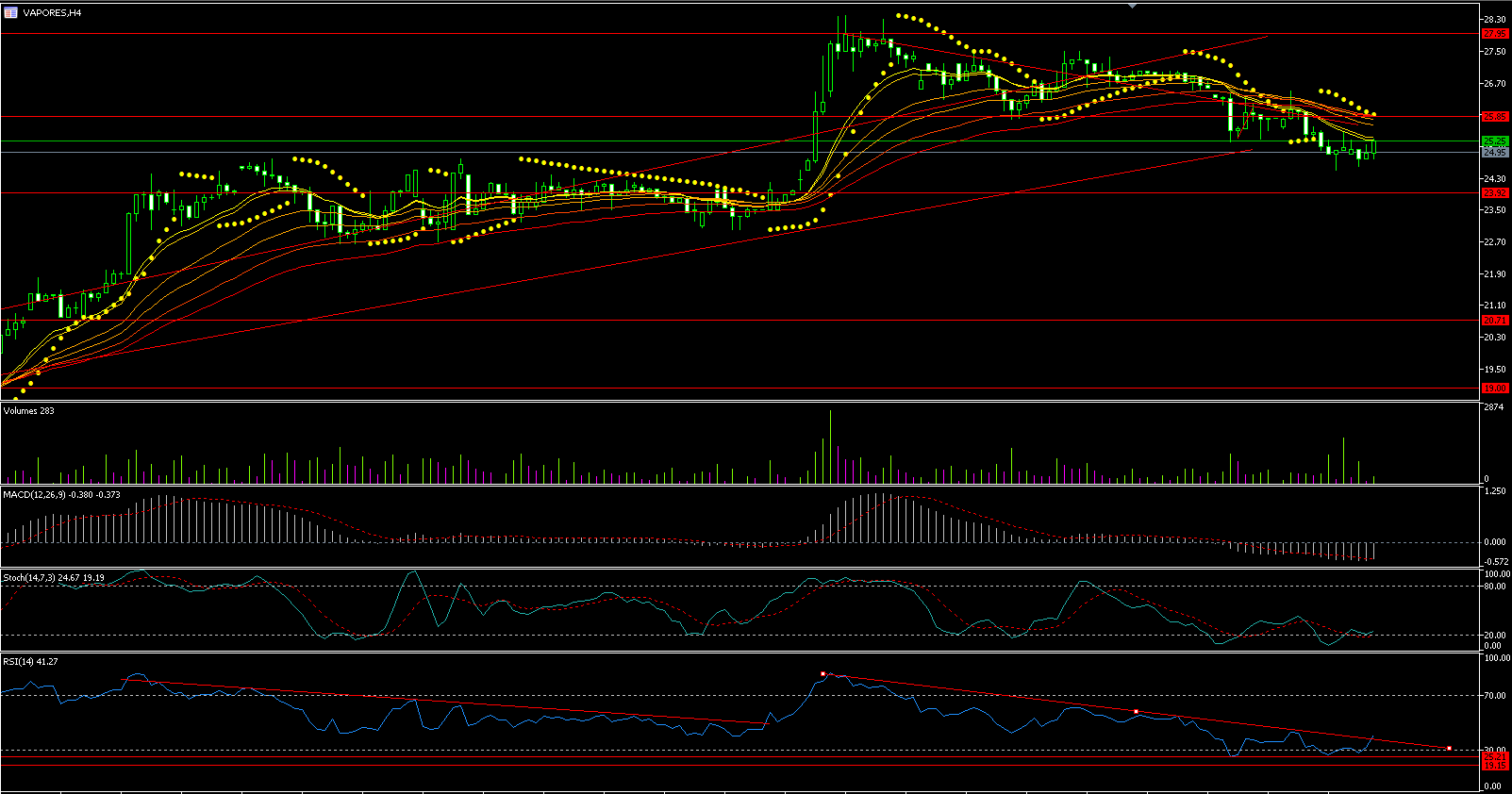The image size is (1512, 794).
Task: Click the red 19.00 price level label
Action: coord(1495,389)
